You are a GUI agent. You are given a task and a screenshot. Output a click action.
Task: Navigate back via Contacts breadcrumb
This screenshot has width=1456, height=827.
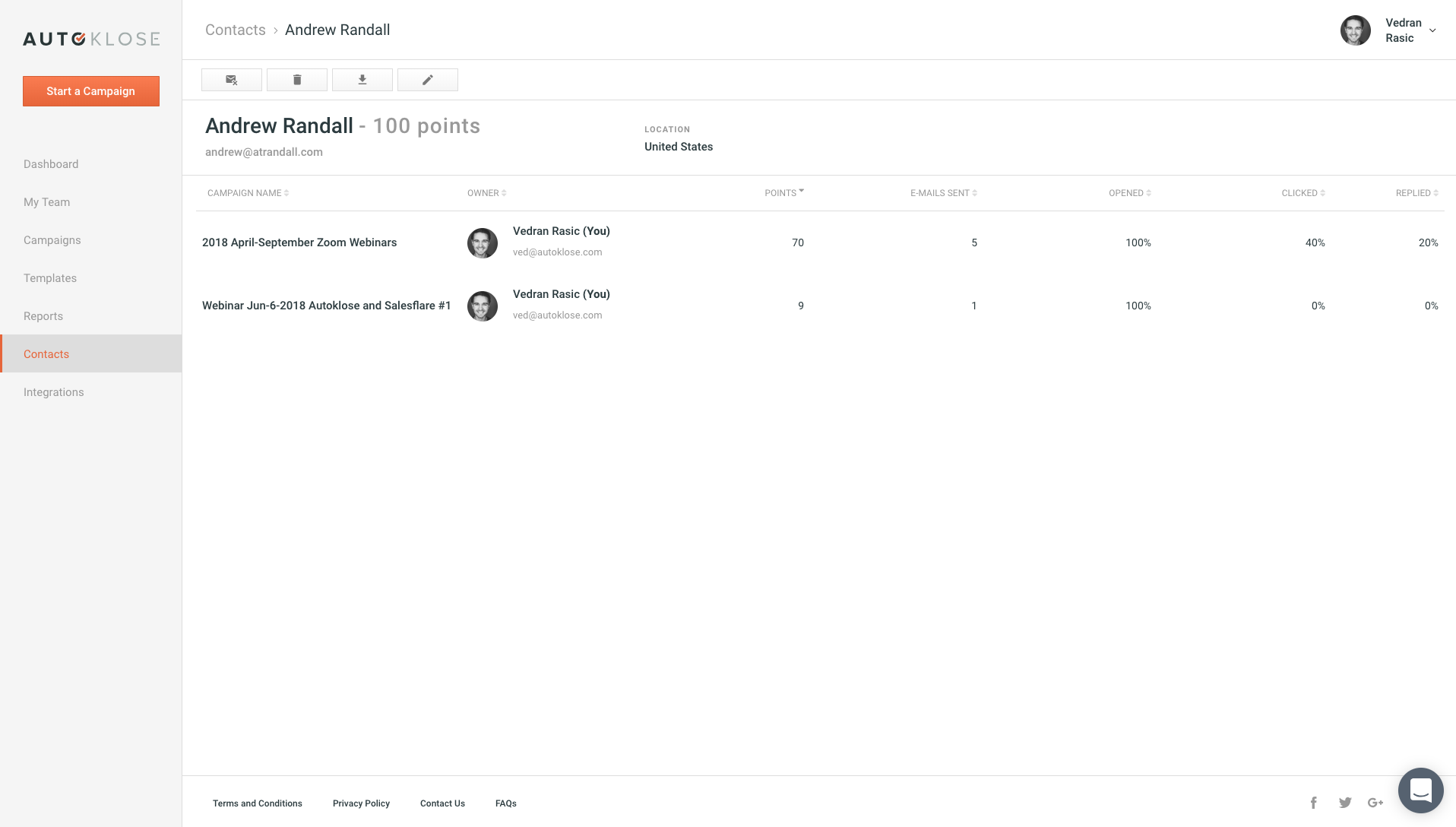[x=235, y=30]
